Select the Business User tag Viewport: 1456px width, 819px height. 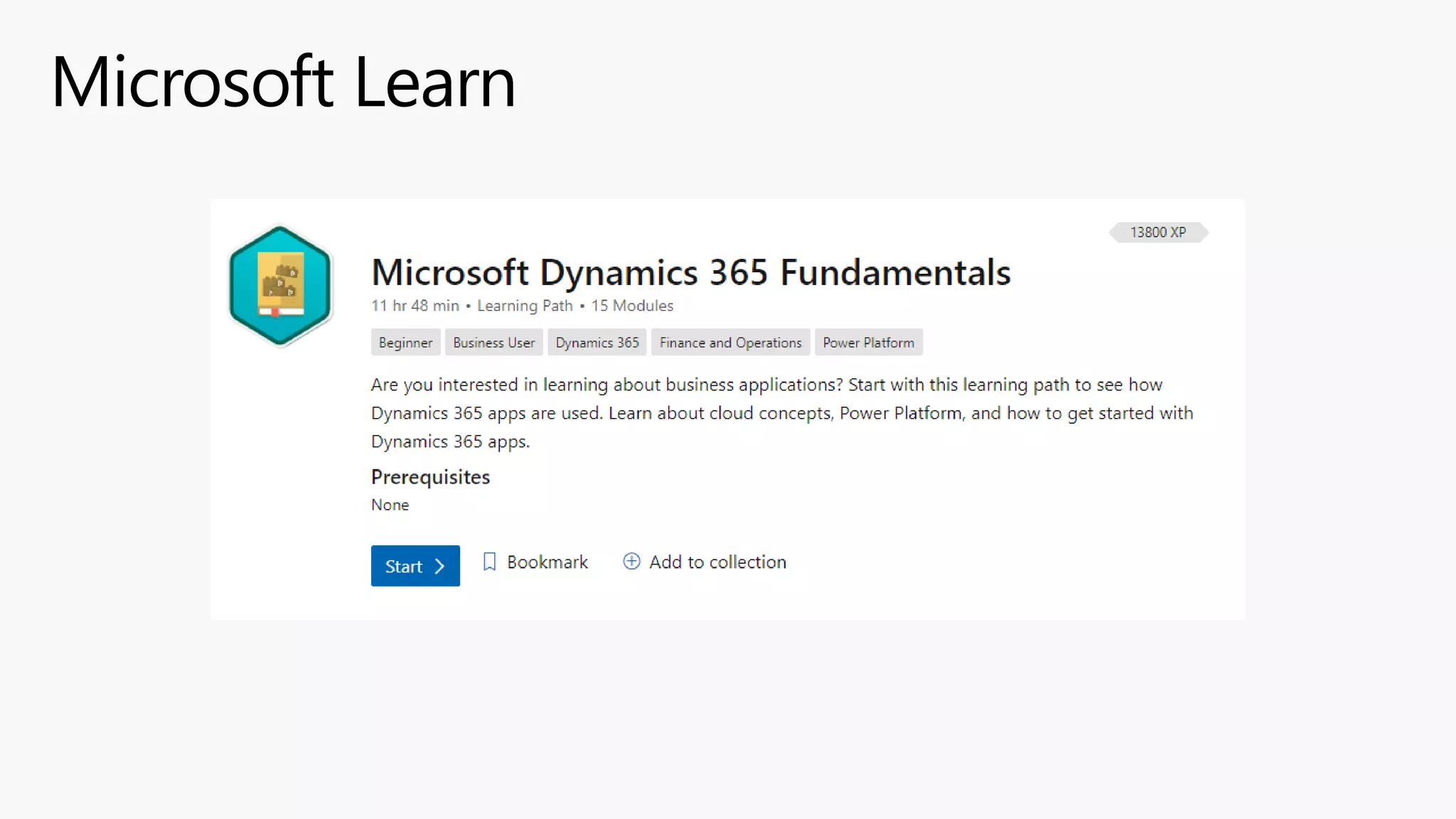tap(493, 343)
